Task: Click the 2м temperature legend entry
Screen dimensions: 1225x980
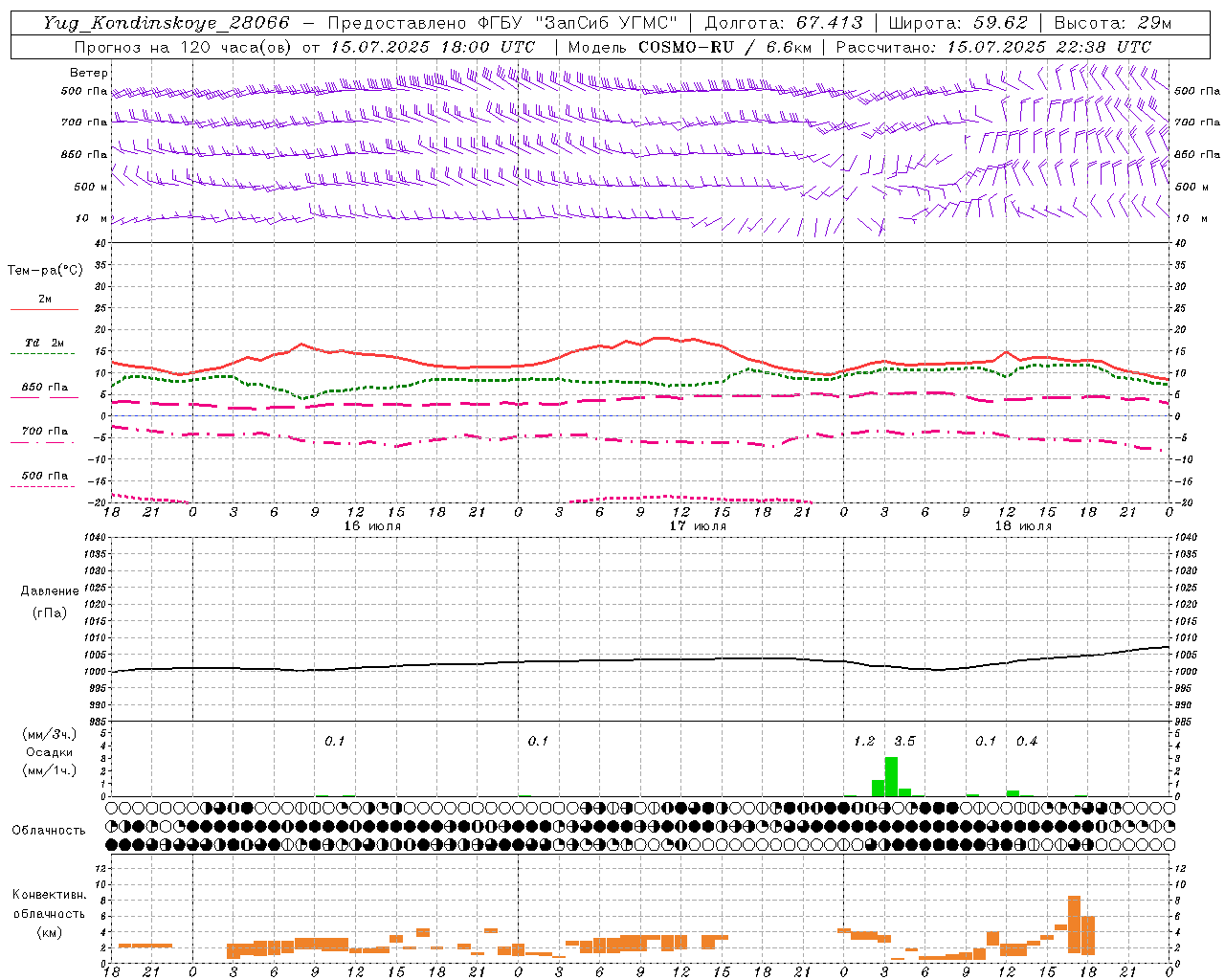Action: 45,300
